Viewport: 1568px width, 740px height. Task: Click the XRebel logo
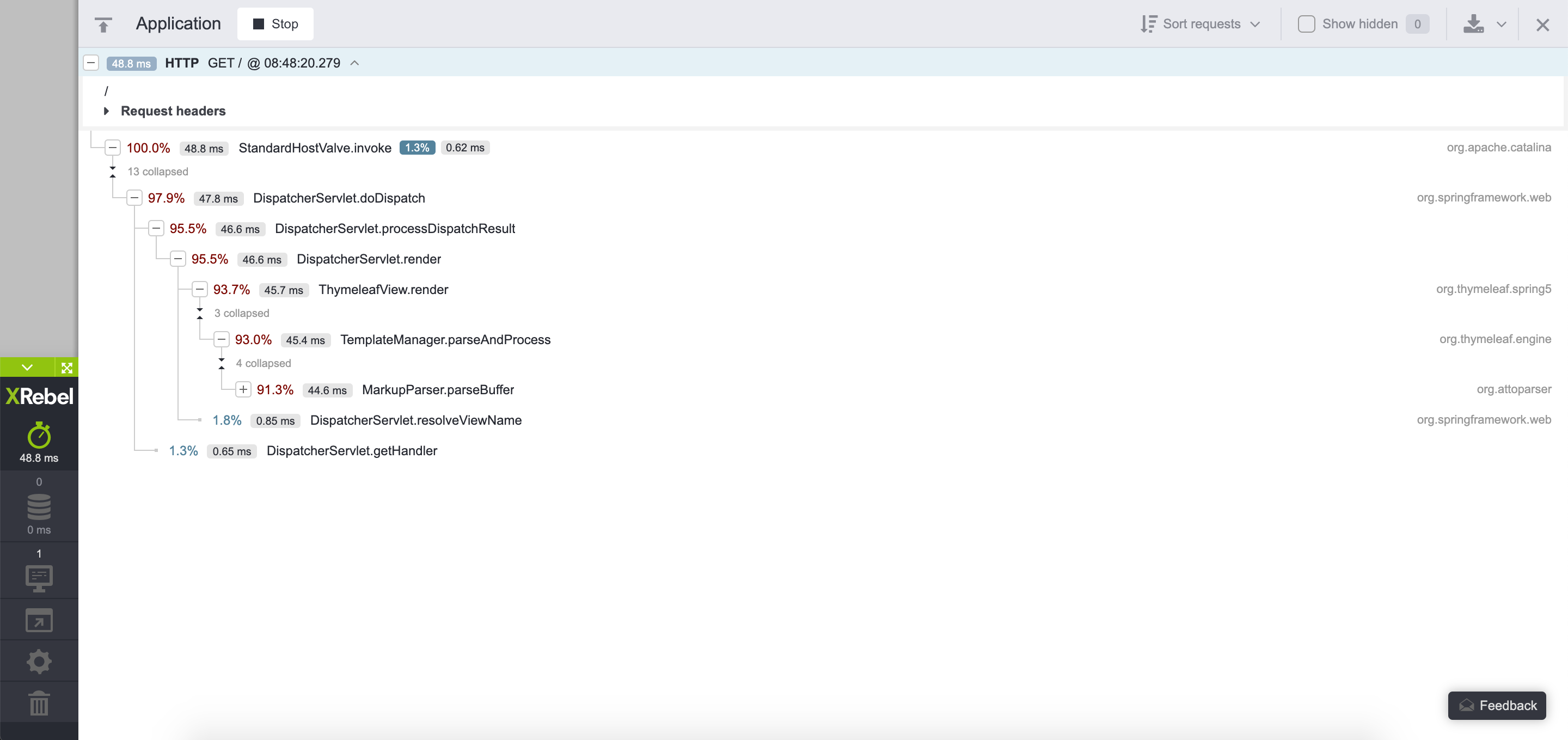(x=39, y=396)
